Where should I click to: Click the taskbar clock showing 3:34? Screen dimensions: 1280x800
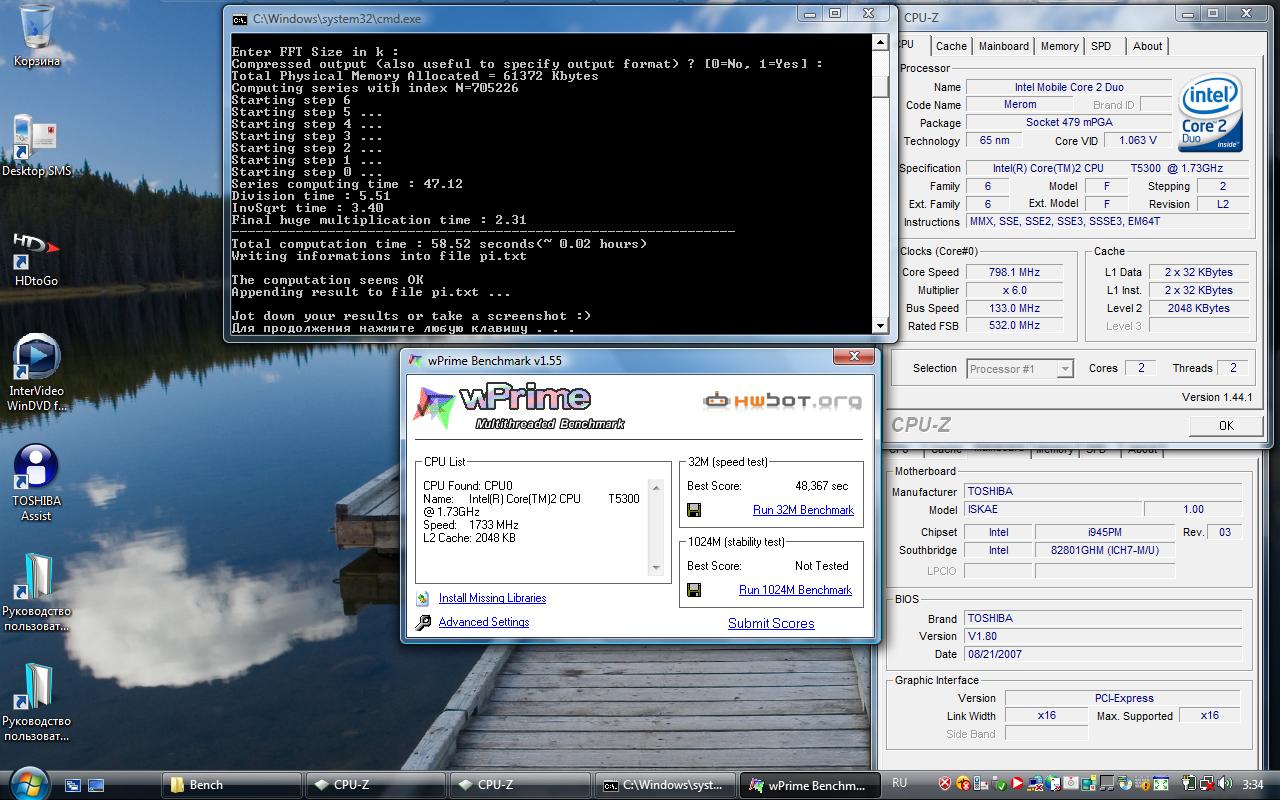[1253, 784]
